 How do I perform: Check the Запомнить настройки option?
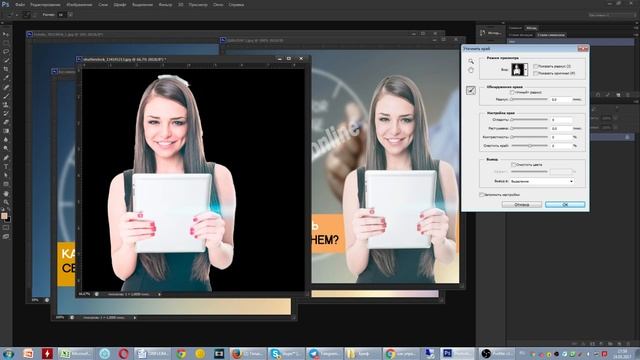coord(482,195)
